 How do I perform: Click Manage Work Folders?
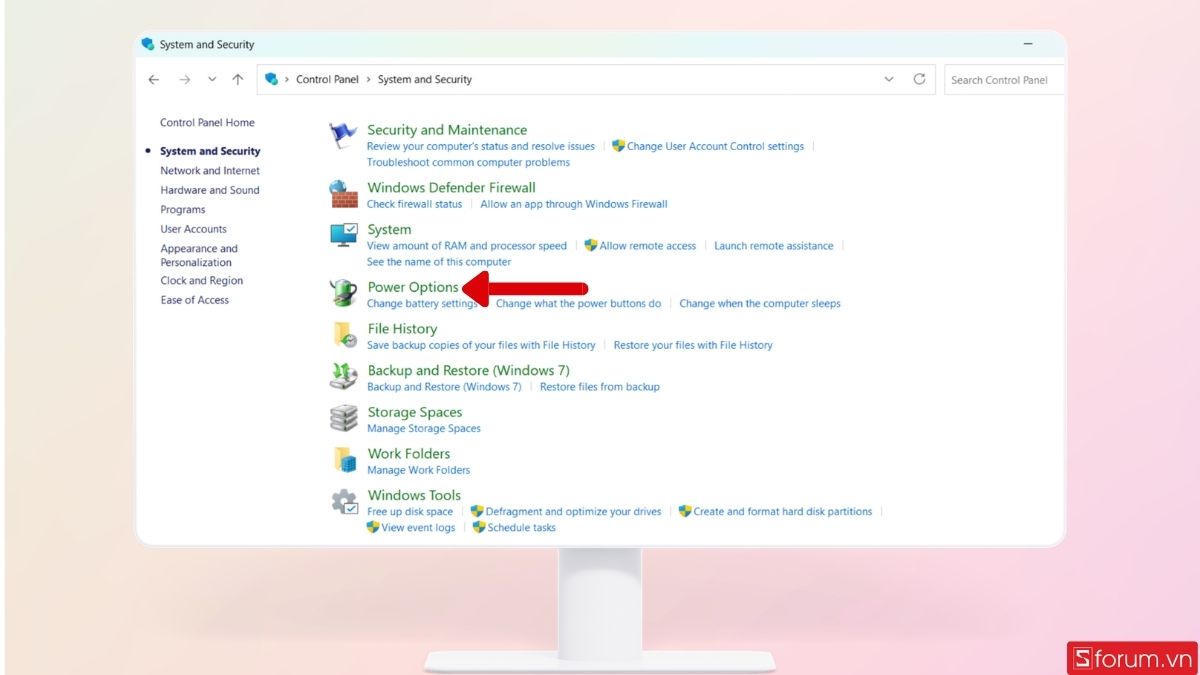pyautogui.click(x=418, y=470)
